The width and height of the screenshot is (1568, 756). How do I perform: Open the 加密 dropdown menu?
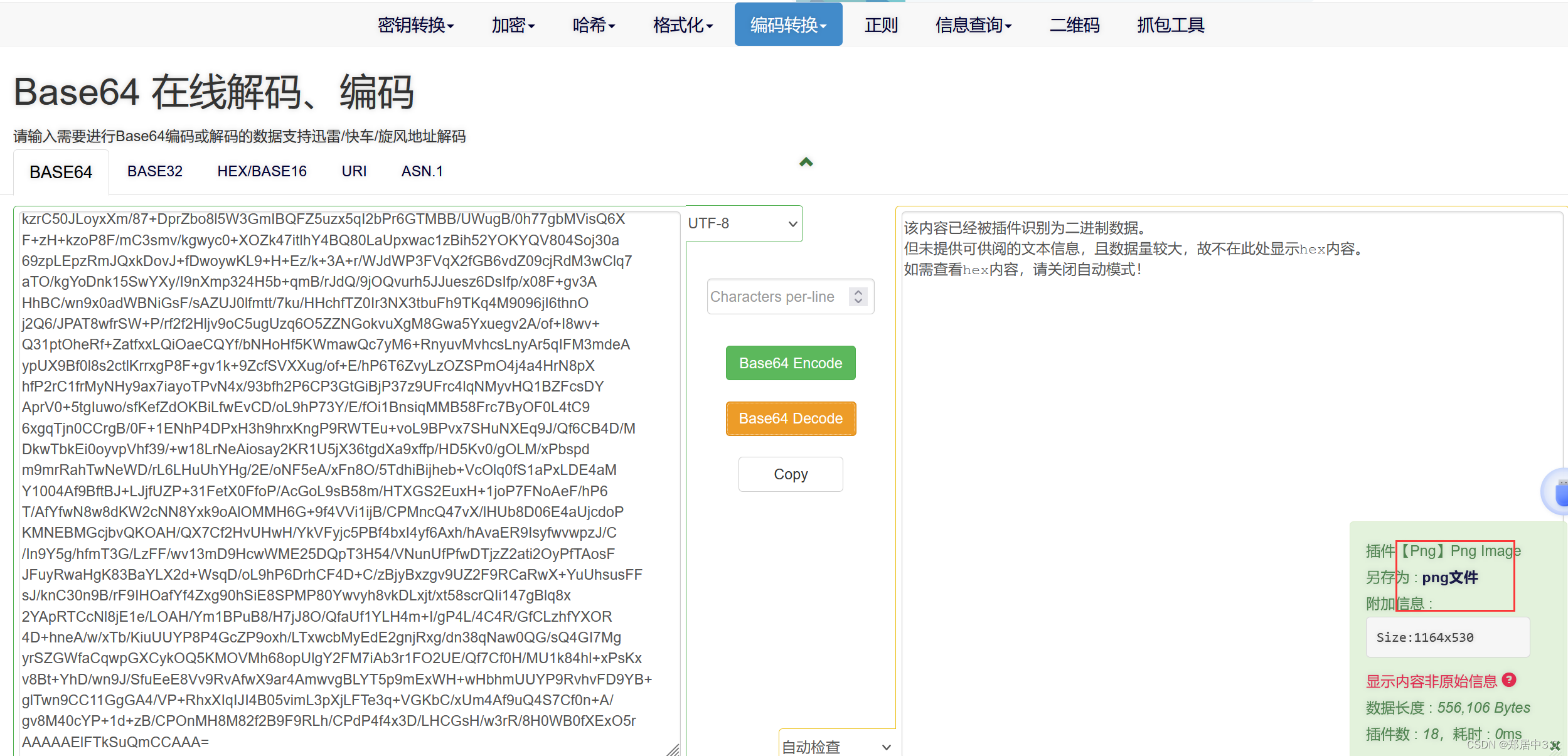(513, 24)
